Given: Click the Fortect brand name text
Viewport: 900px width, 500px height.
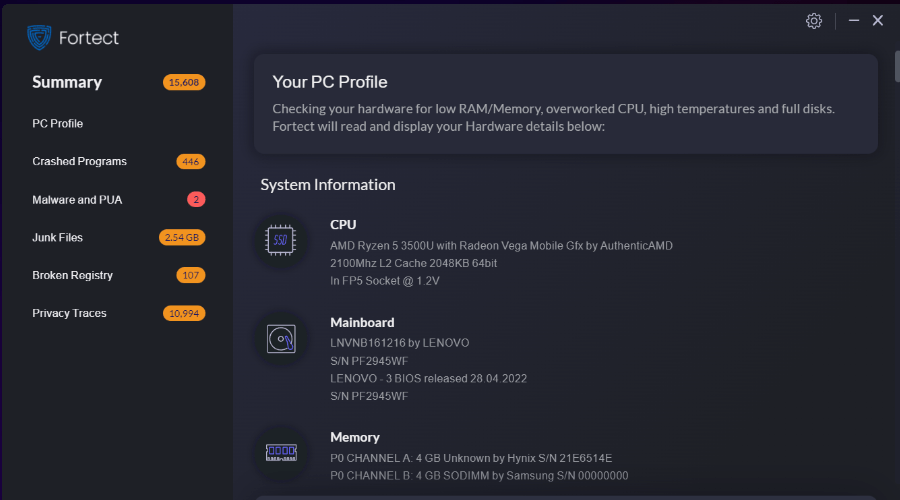Looking at the screenshot, I should [x=88, y=38].
